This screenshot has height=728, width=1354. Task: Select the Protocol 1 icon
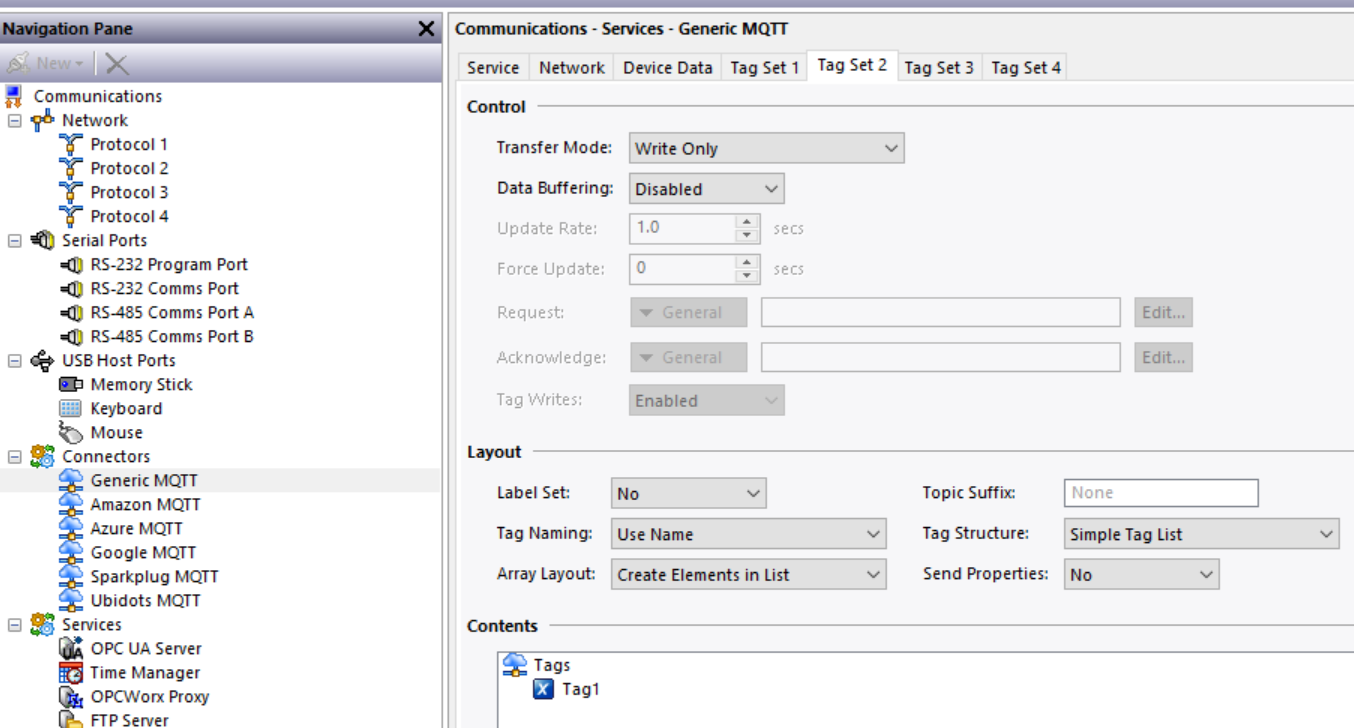[70, 144]
